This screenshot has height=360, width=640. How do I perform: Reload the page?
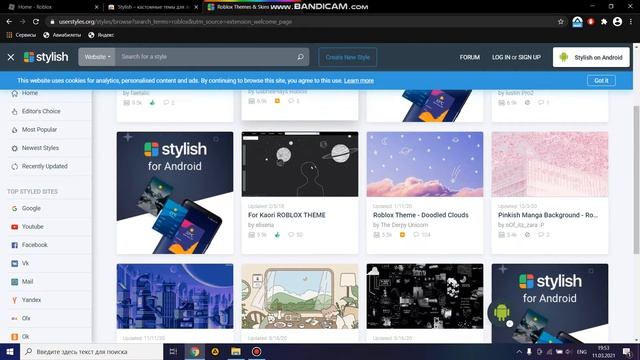coord(36,22)
